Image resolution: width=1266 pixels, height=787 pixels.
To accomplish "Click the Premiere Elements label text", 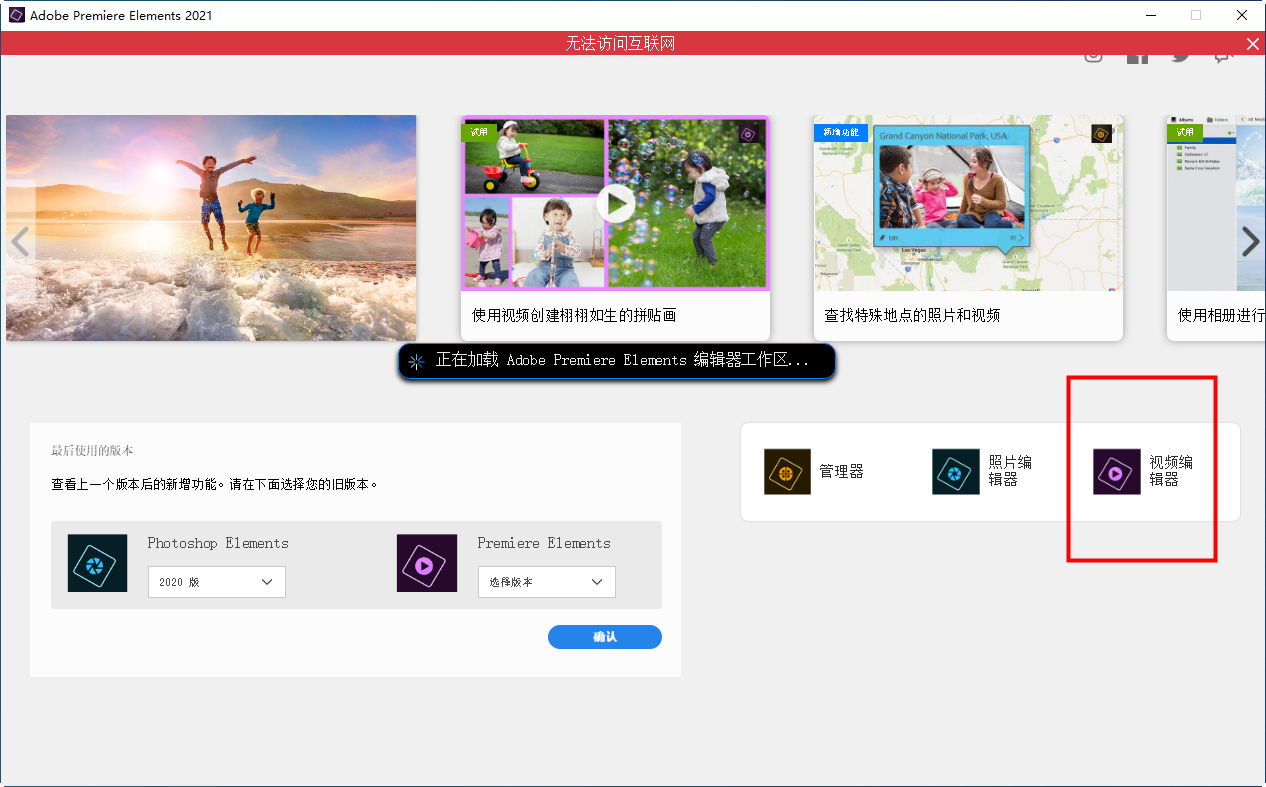I will coord(544,543).
